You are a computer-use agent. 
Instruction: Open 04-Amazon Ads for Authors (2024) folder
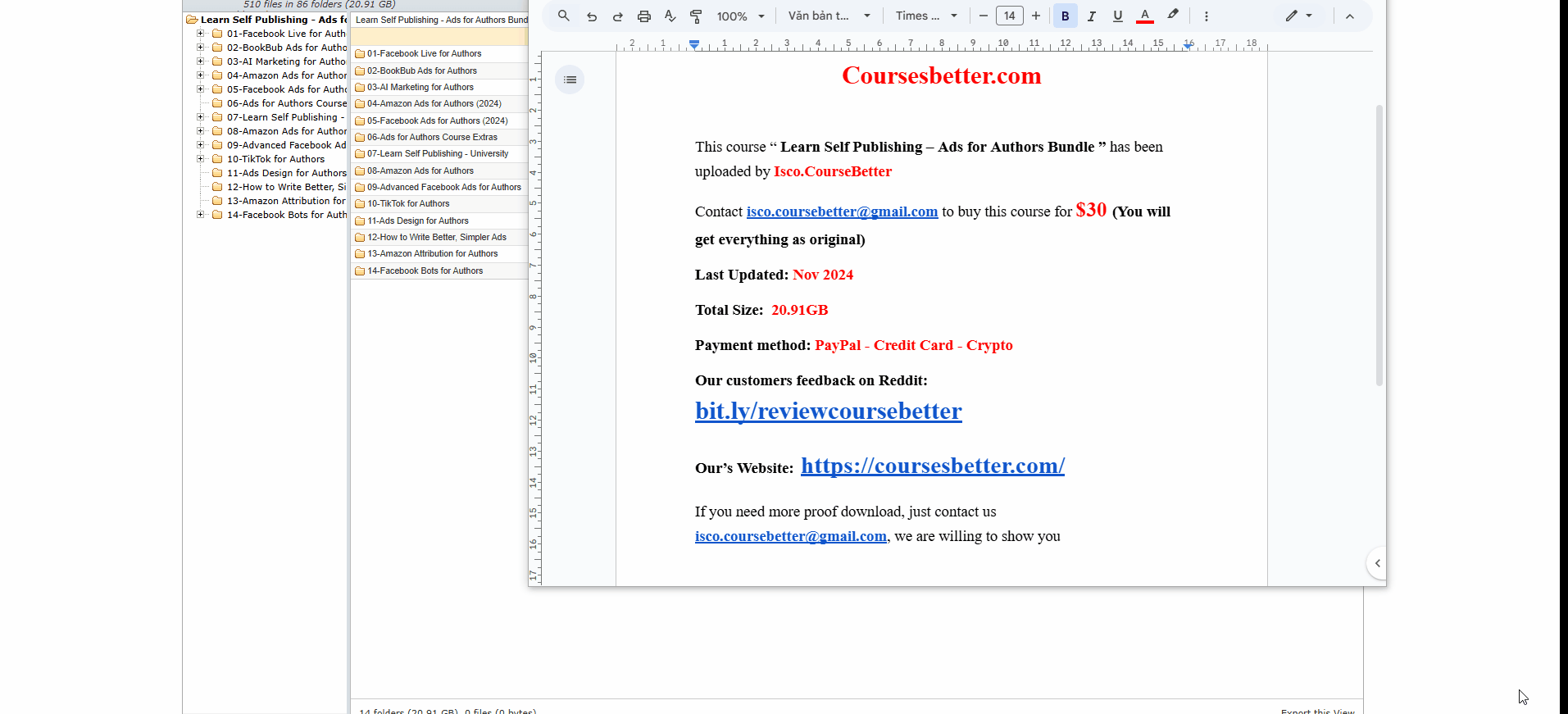click(434, 104)
